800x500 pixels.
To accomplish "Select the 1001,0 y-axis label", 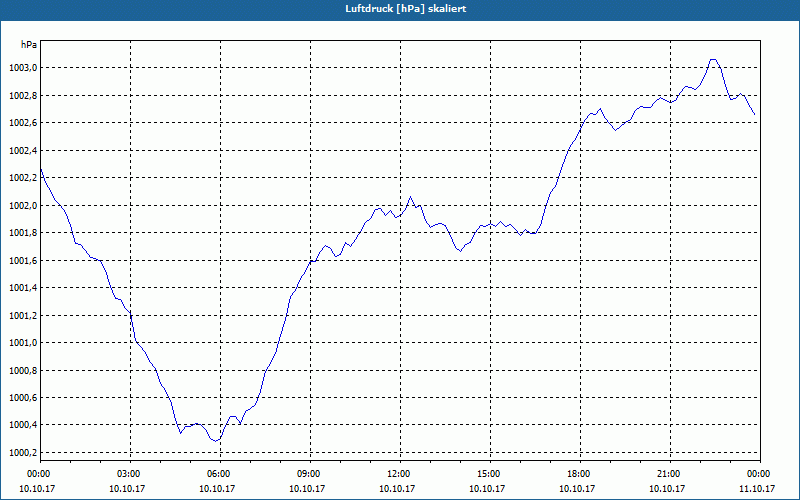I will pos(22,343).
